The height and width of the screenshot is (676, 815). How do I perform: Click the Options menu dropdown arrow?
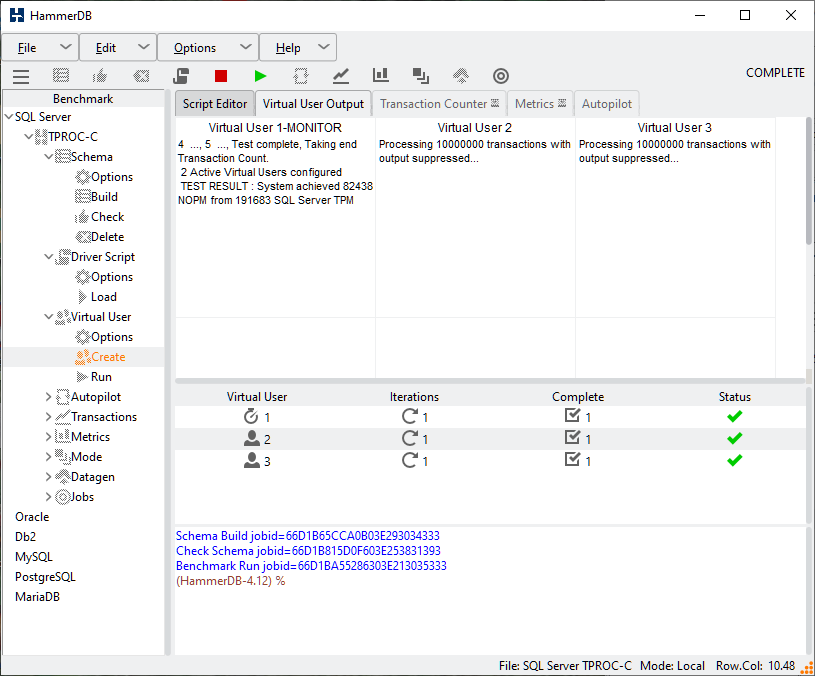pyautogui.click(x=245, y=47)
